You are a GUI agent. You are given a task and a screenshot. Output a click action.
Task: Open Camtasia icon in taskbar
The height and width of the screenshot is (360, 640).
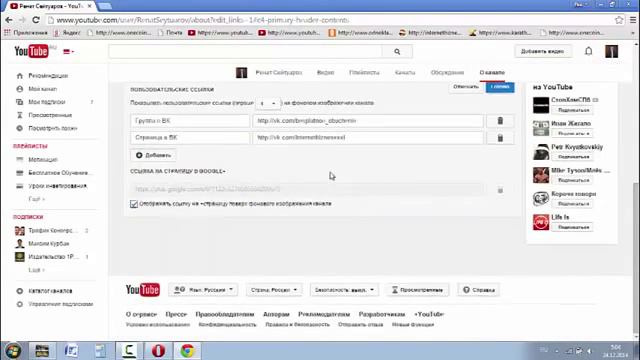[x=129, y=351]
